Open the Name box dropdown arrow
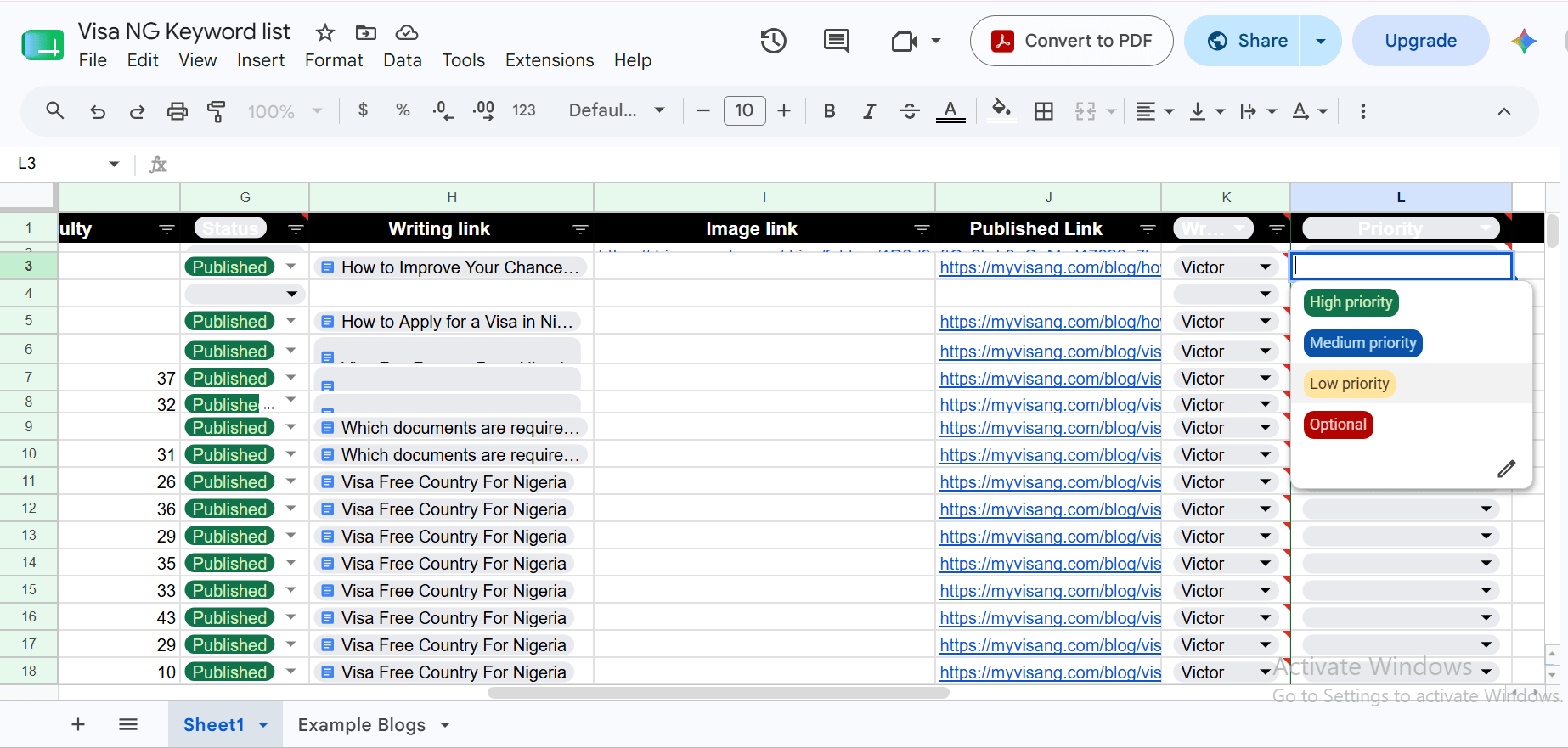The width and height of the screenshot is (1568, 748). coord(114,164)
